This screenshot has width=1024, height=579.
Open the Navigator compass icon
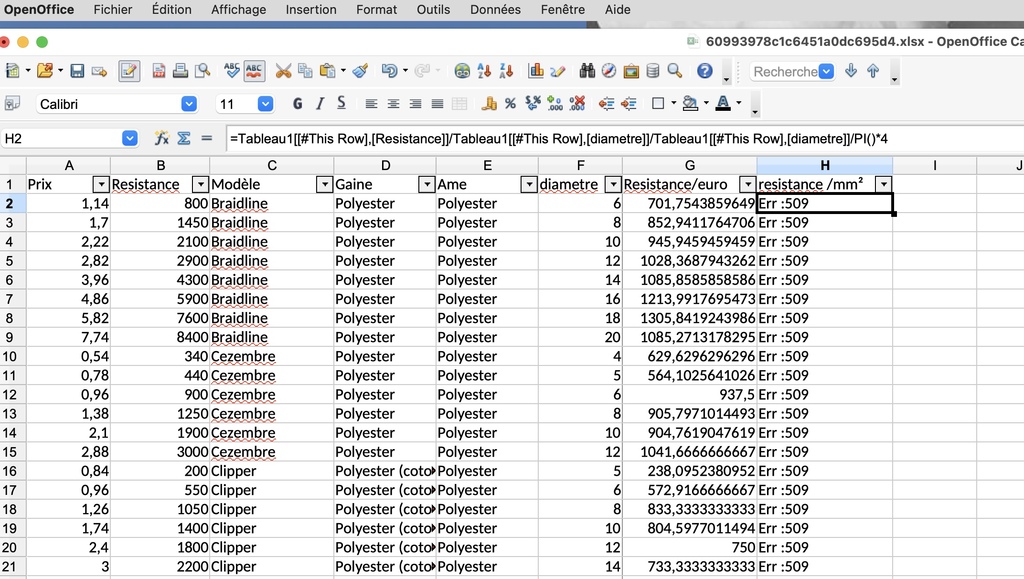[609, 71]
